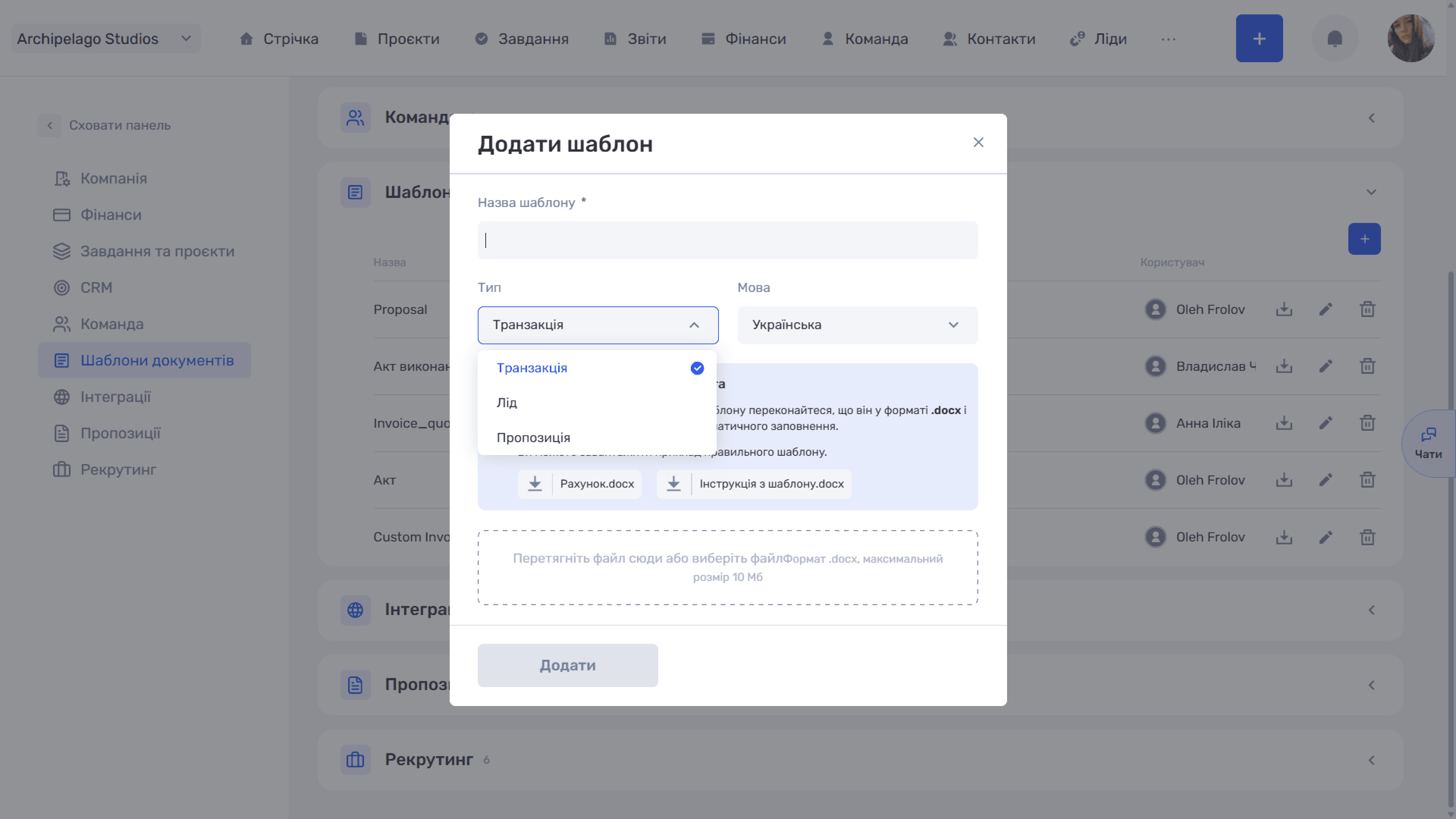
Task: Click Сховати панель to hide sidebar
Action: (x=105, y=126)
